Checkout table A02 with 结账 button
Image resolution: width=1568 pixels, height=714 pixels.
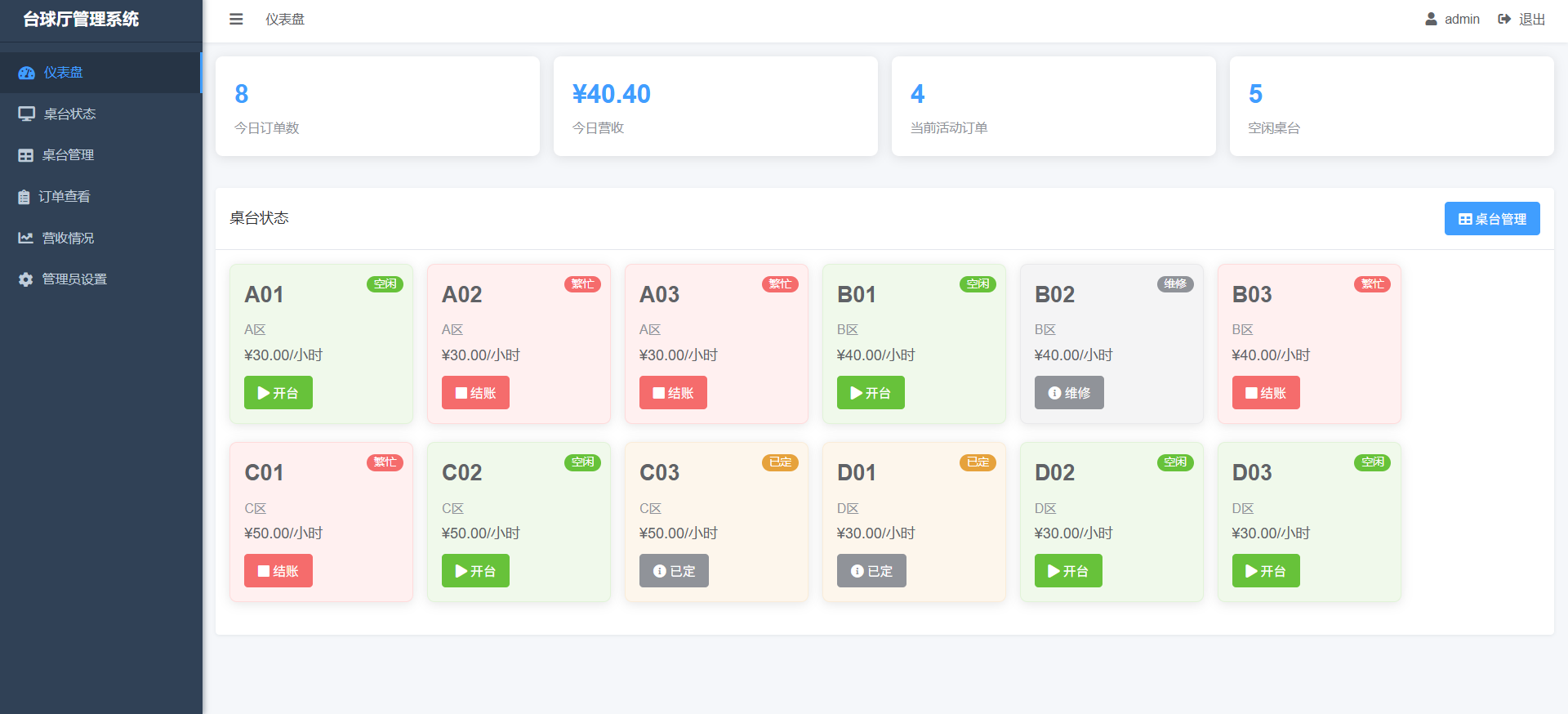click(x=475, y=393)
